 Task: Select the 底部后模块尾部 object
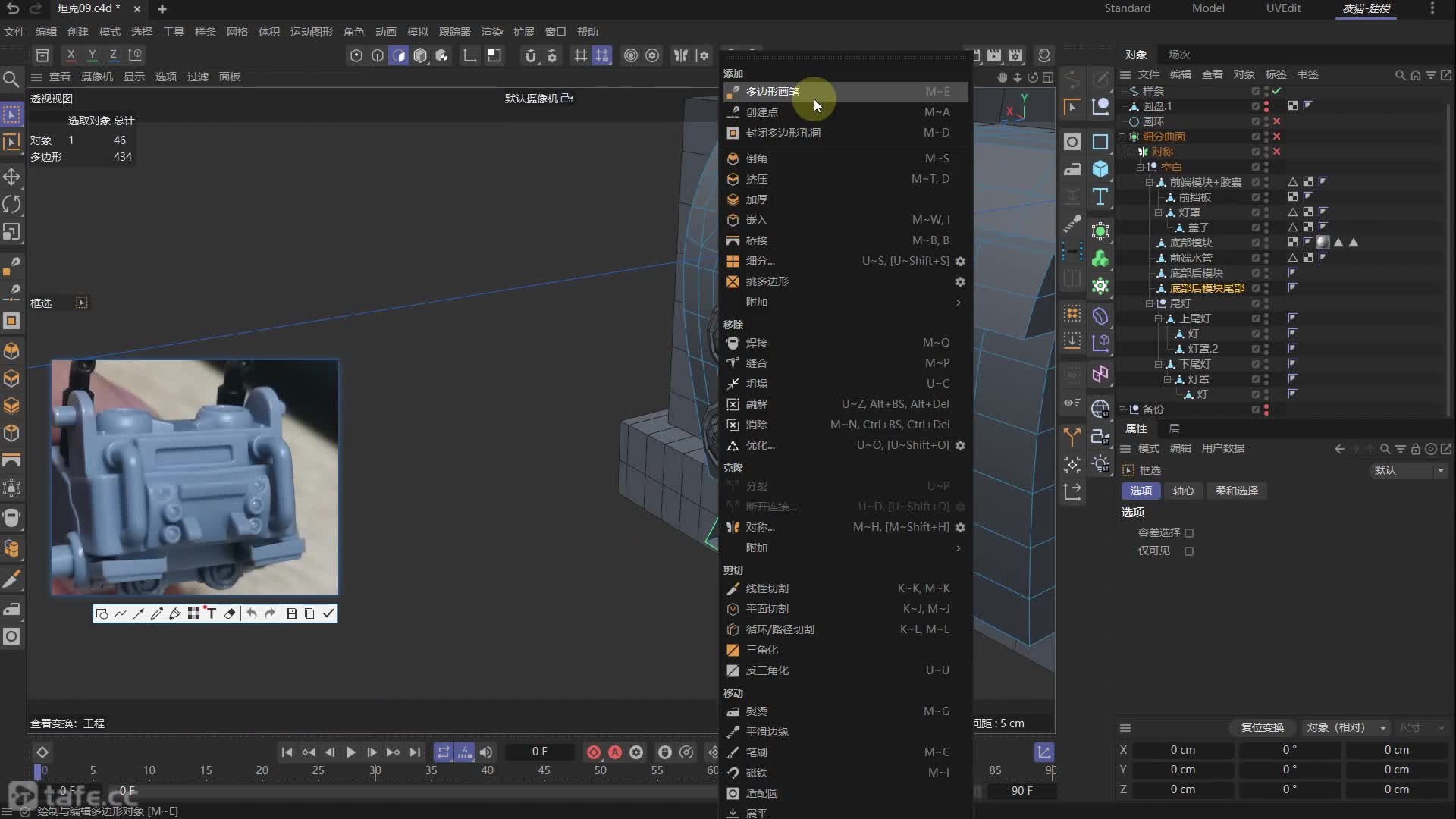(1207, 288)
